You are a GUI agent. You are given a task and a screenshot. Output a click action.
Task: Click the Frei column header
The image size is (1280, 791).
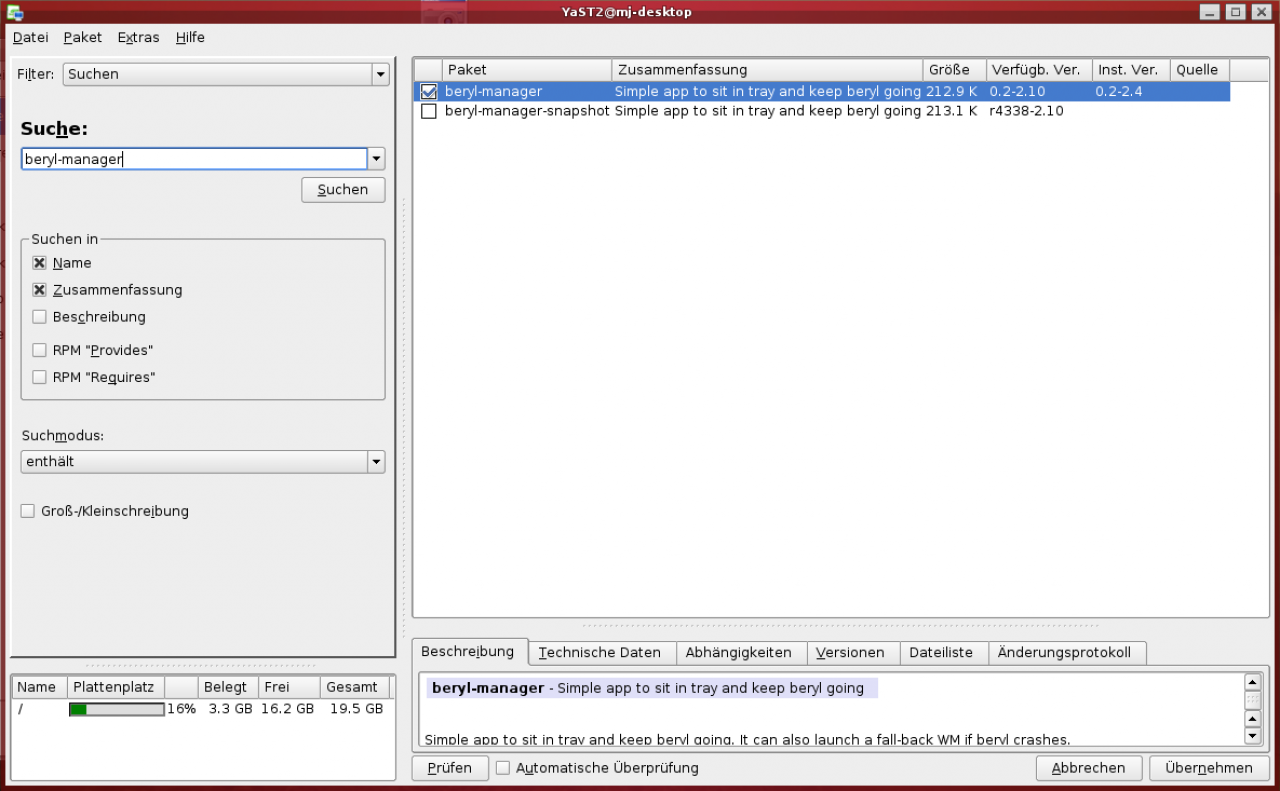click(x=289, y=687)
